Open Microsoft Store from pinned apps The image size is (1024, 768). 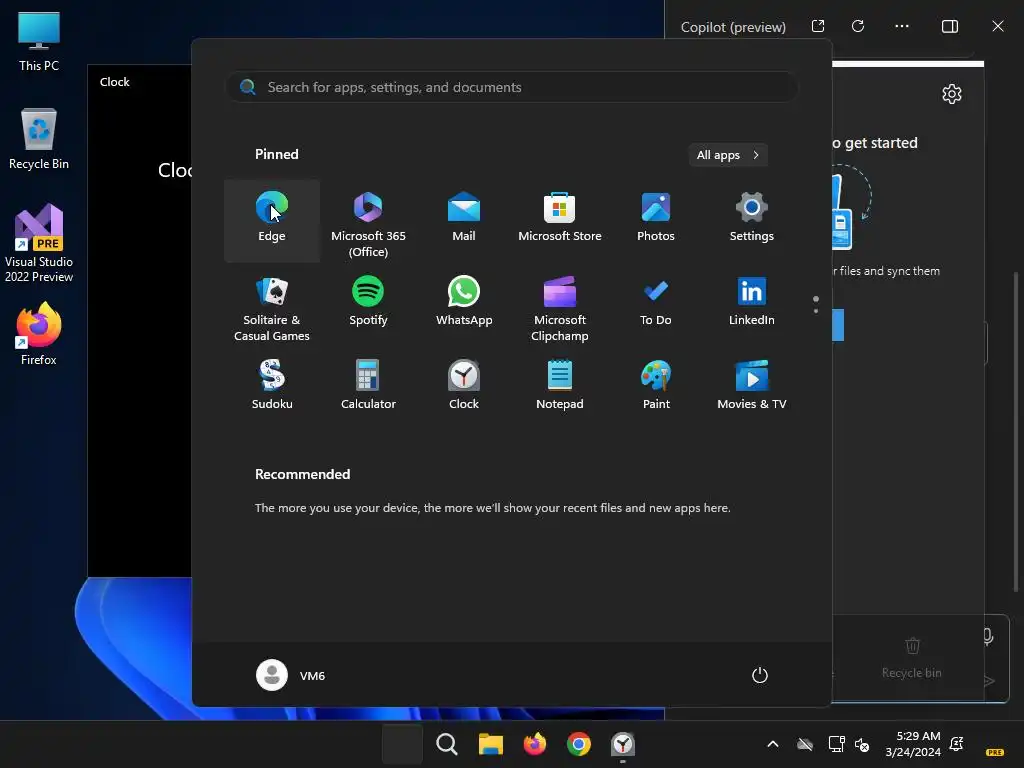[560, 221]
